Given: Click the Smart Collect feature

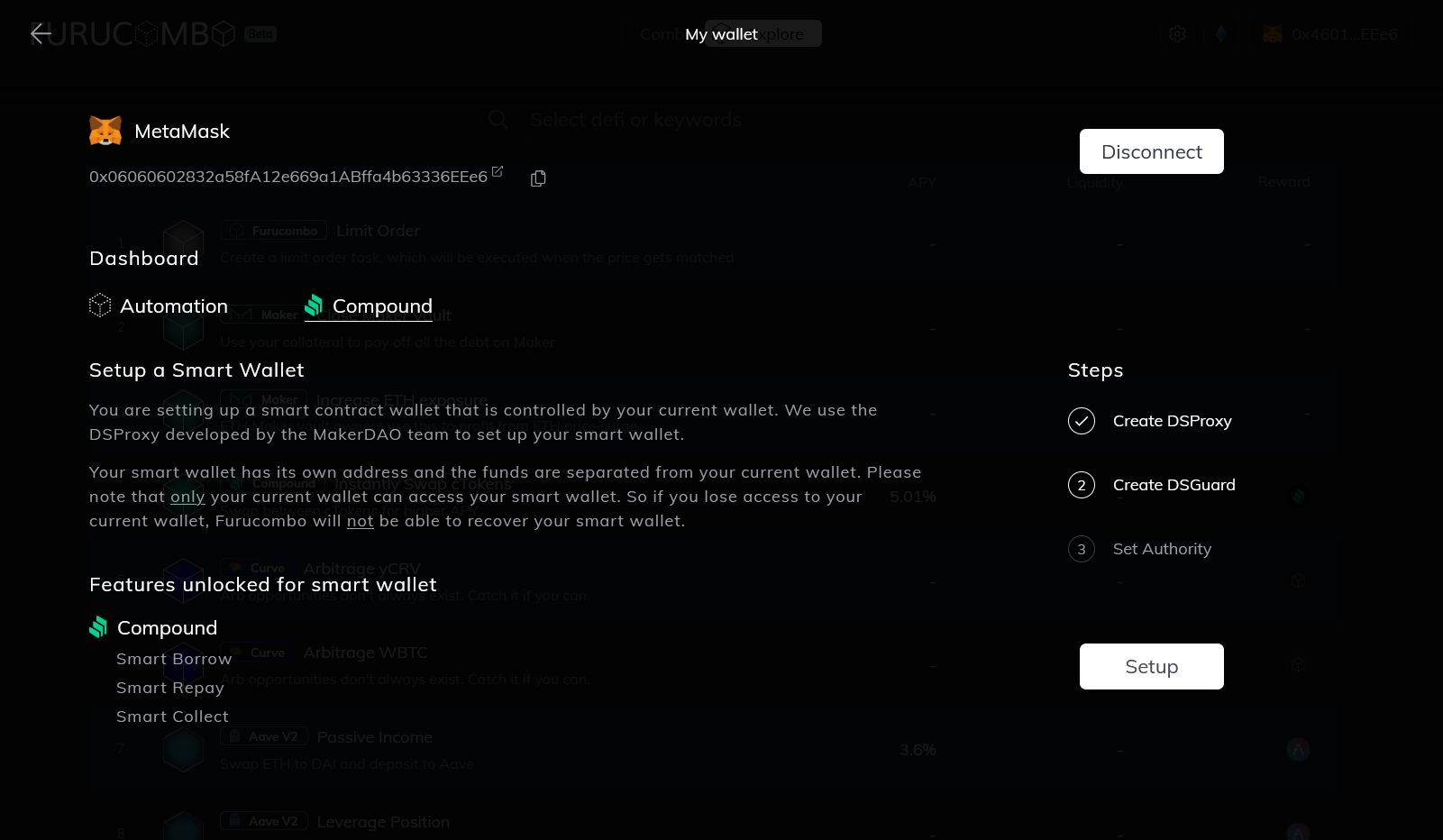Looking at the screenshot, I should [x=172, y=717].
